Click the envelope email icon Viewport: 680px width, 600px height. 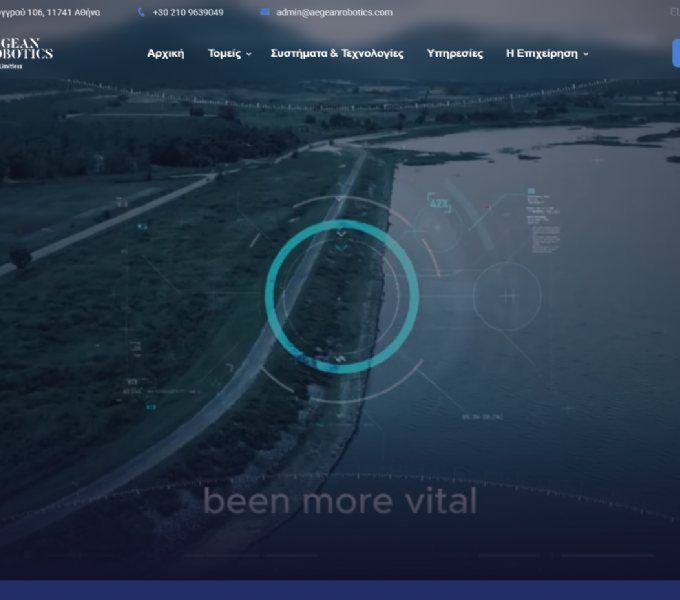[265, 12]
